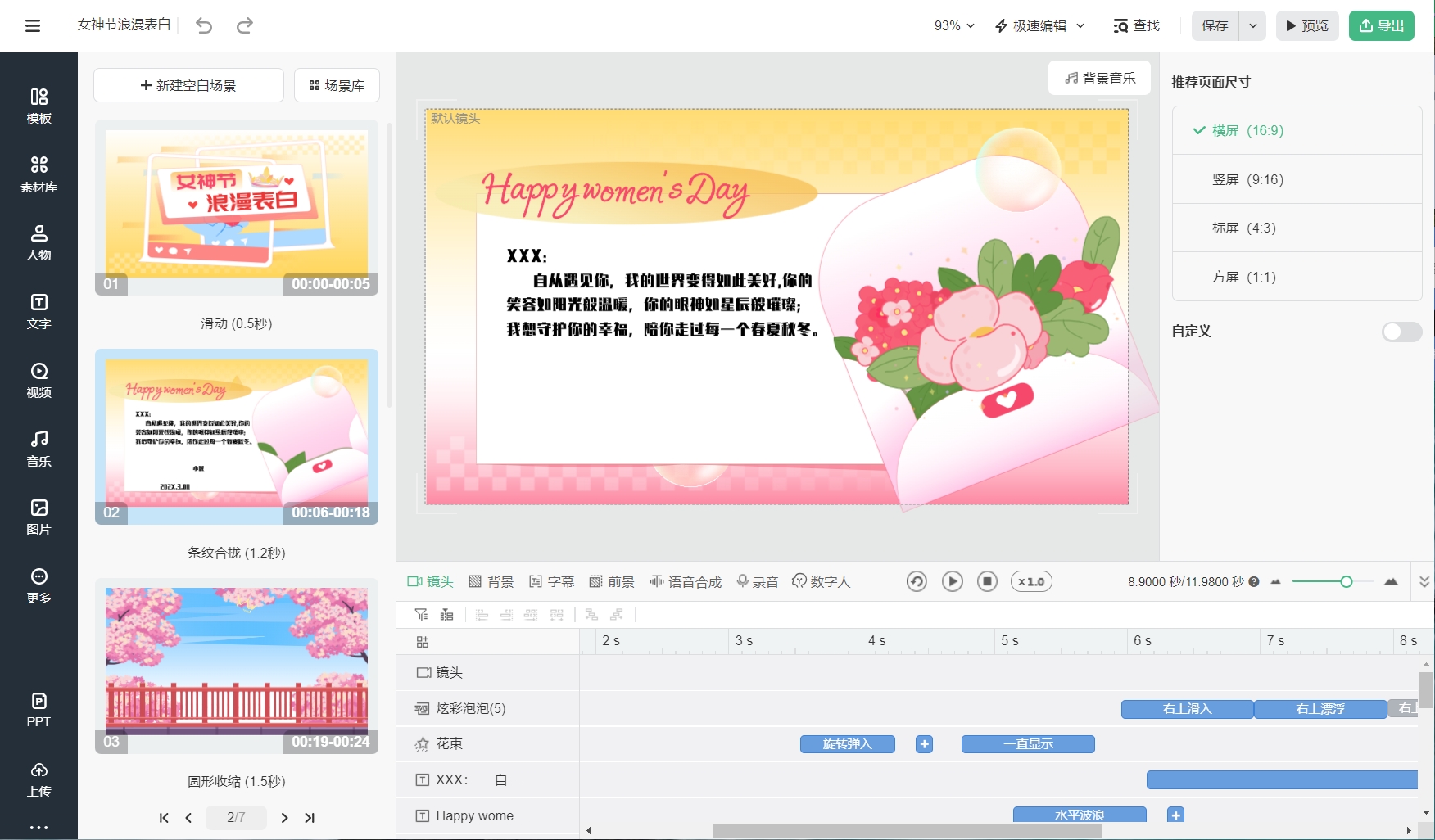
Task: Open 背景音乐 background music
Action: click(1099, 78)
